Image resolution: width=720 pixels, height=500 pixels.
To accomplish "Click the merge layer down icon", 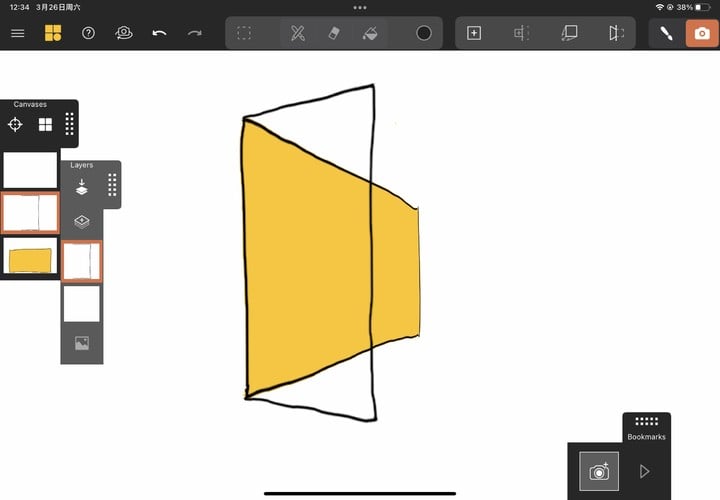I will pyautogui.click(x=81, y=187).
